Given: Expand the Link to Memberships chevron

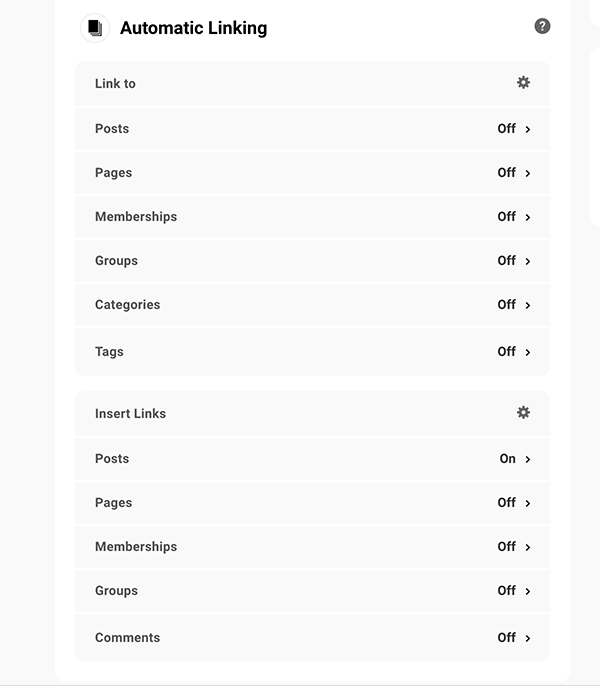Looking at the screenshot, I should point(528,217).
